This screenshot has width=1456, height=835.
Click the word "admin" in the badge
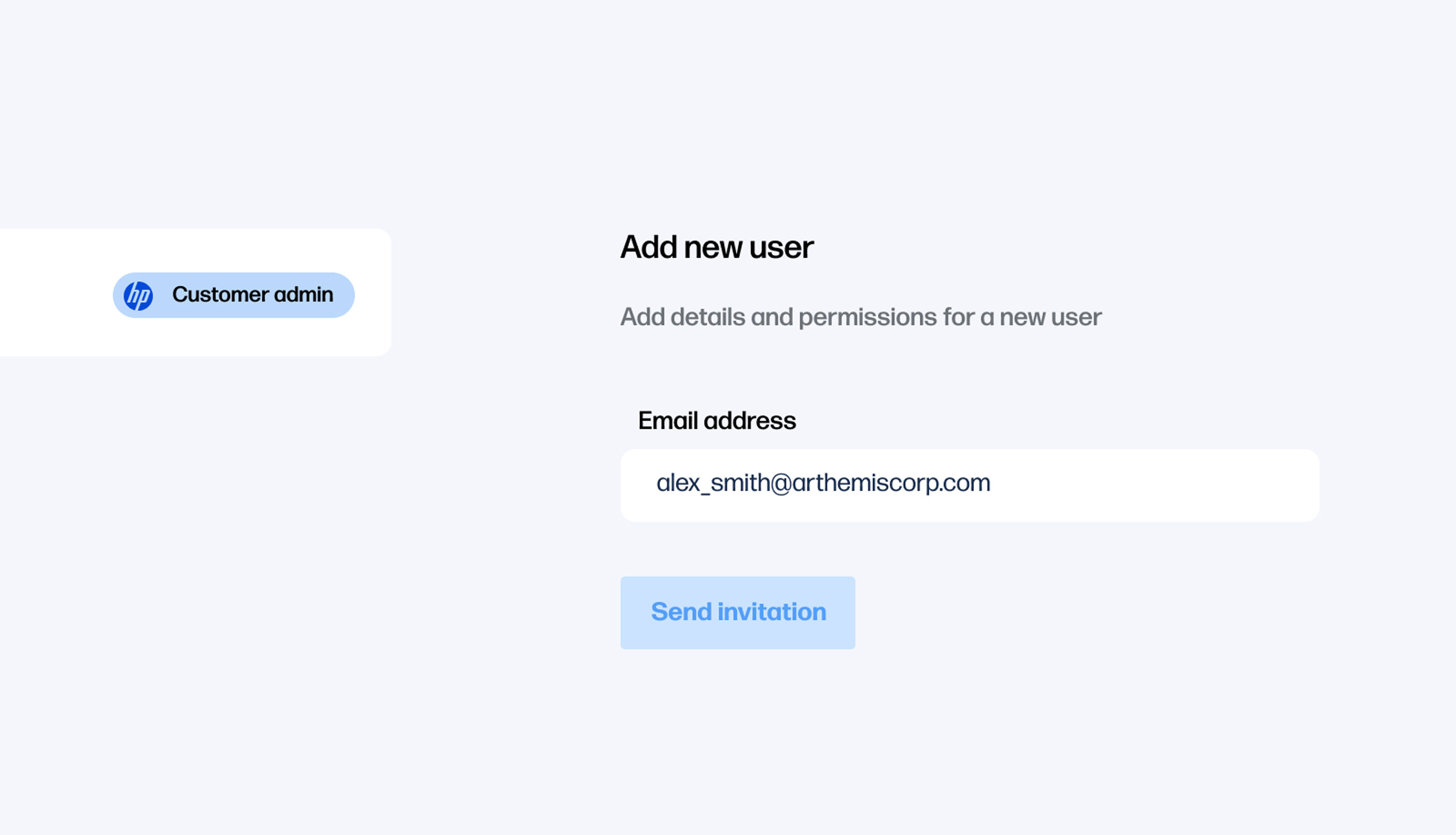303,295
